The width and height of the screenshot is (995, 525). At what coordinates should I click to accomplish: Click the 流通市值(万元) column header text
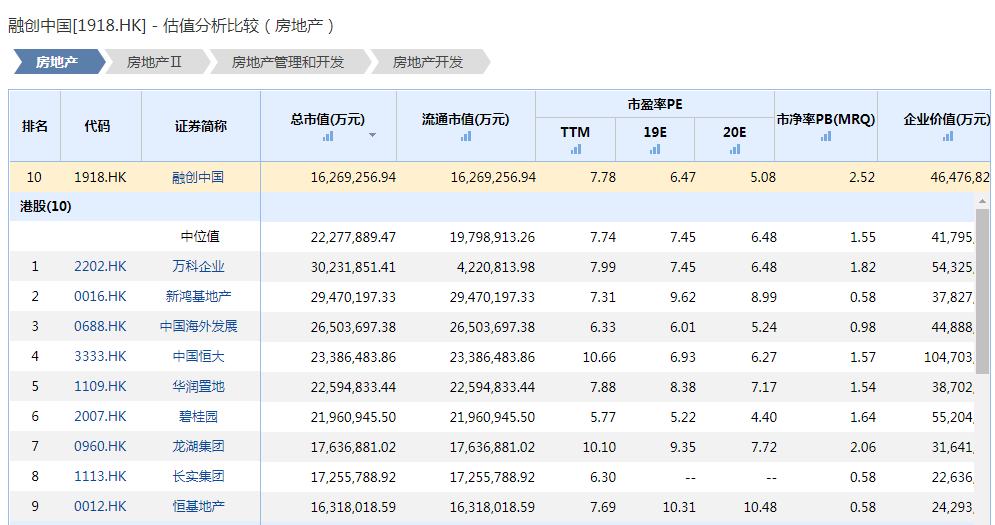[x=466, y=119]
